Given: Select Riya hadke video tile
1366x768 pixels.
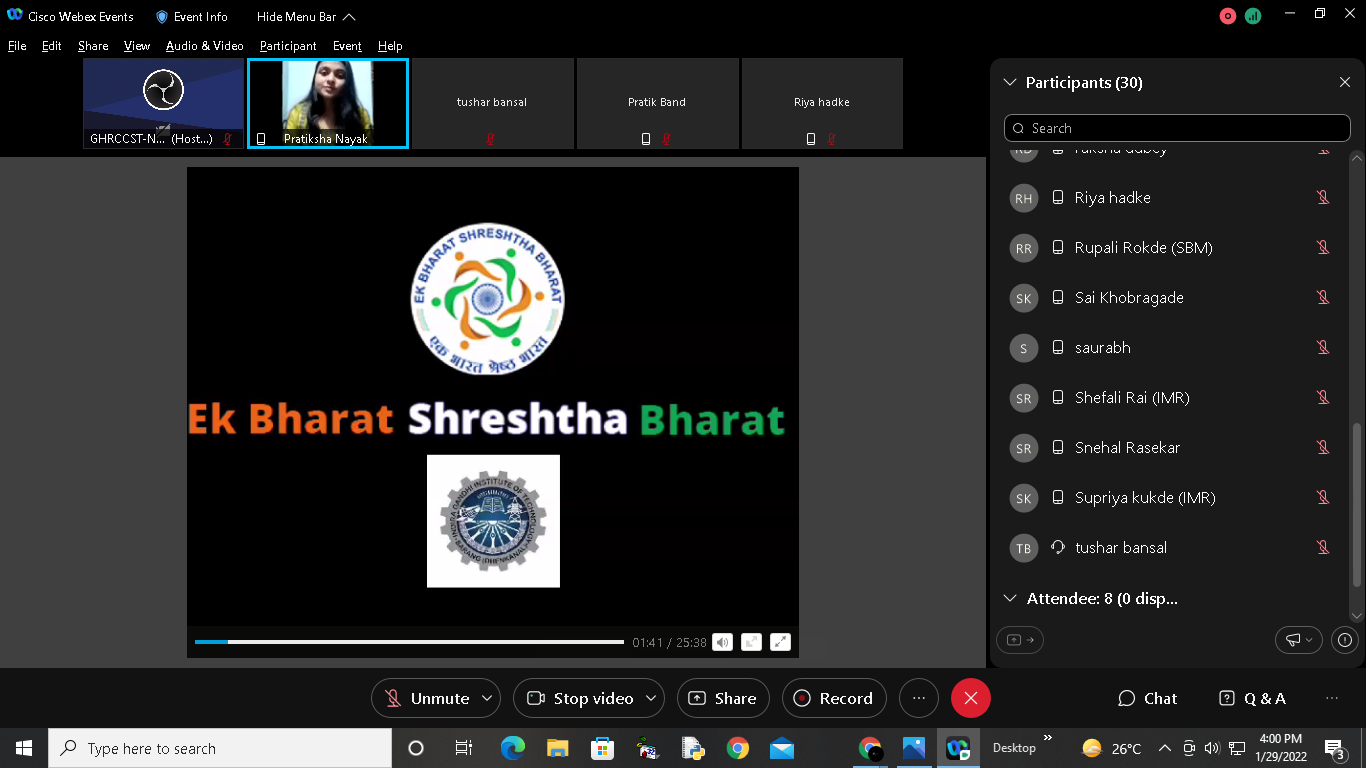Looking at the screenshot, I should point(822,103).
